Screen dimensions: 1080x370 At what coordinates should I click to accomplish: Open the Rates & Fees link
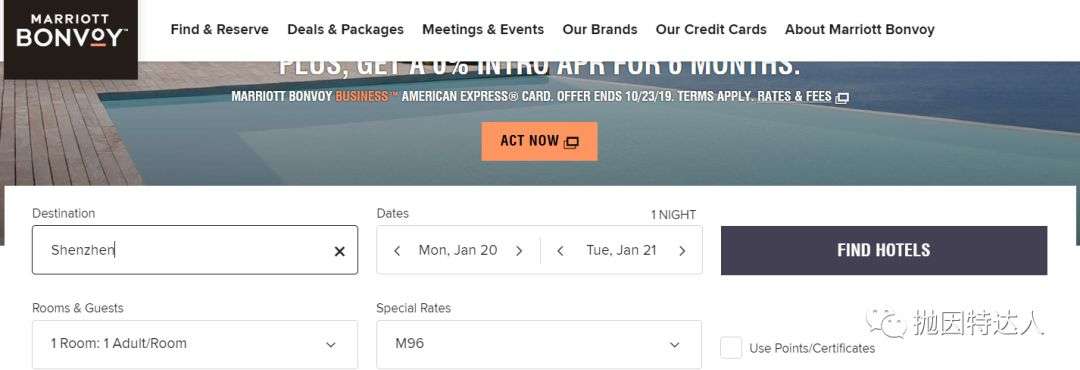[x=794, y=96]
